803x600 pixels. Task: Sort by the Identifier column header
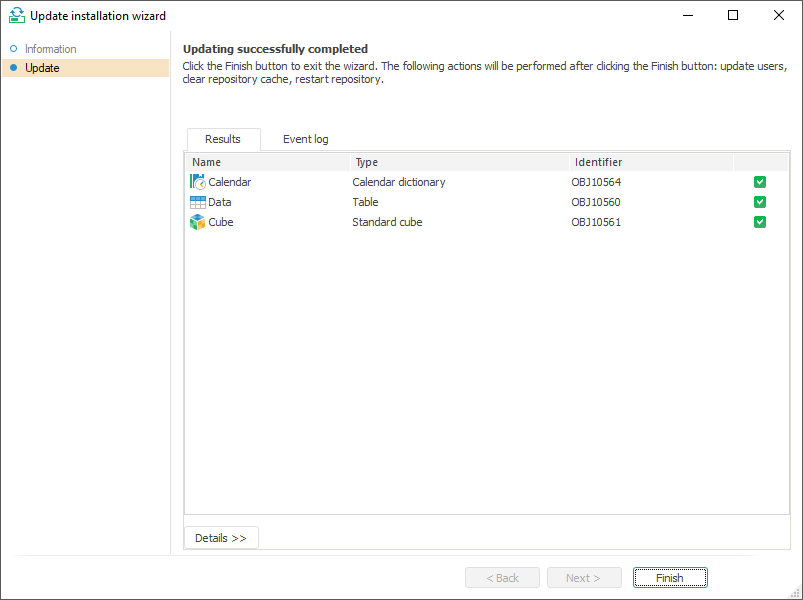(x=650, y=162)
